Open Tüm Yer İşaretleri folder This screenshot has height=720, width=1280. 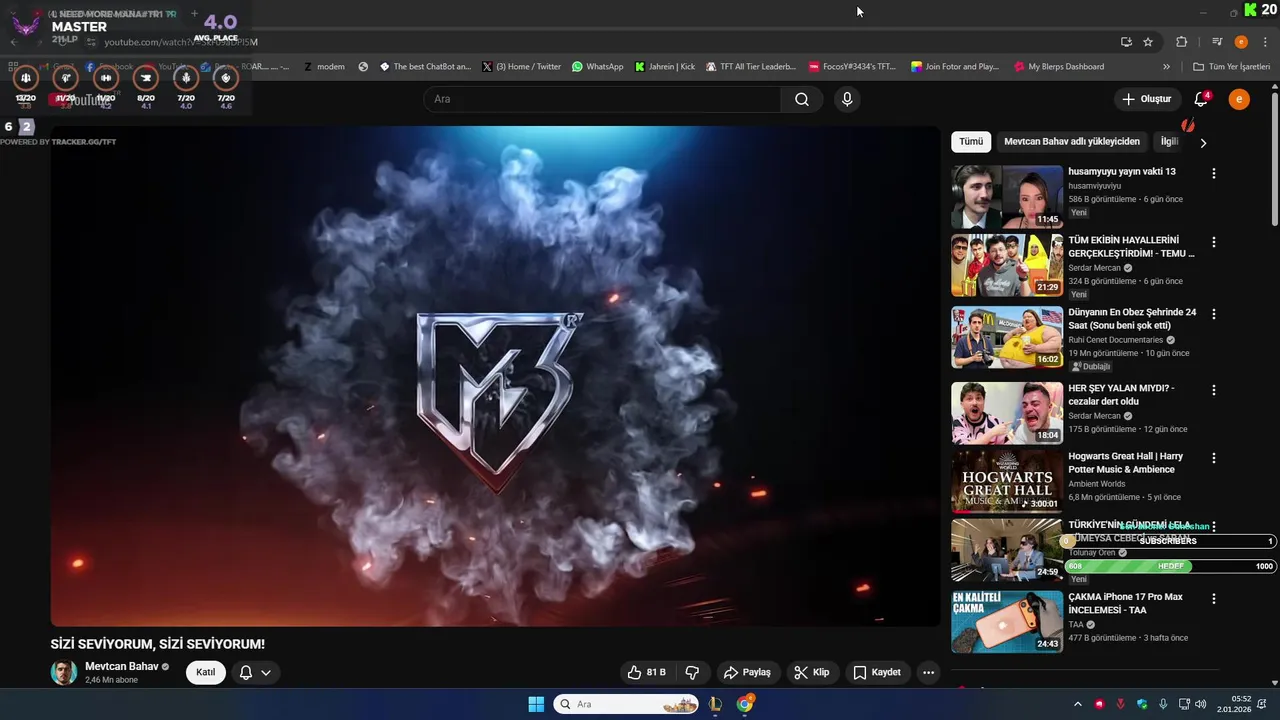point(1232,67)
